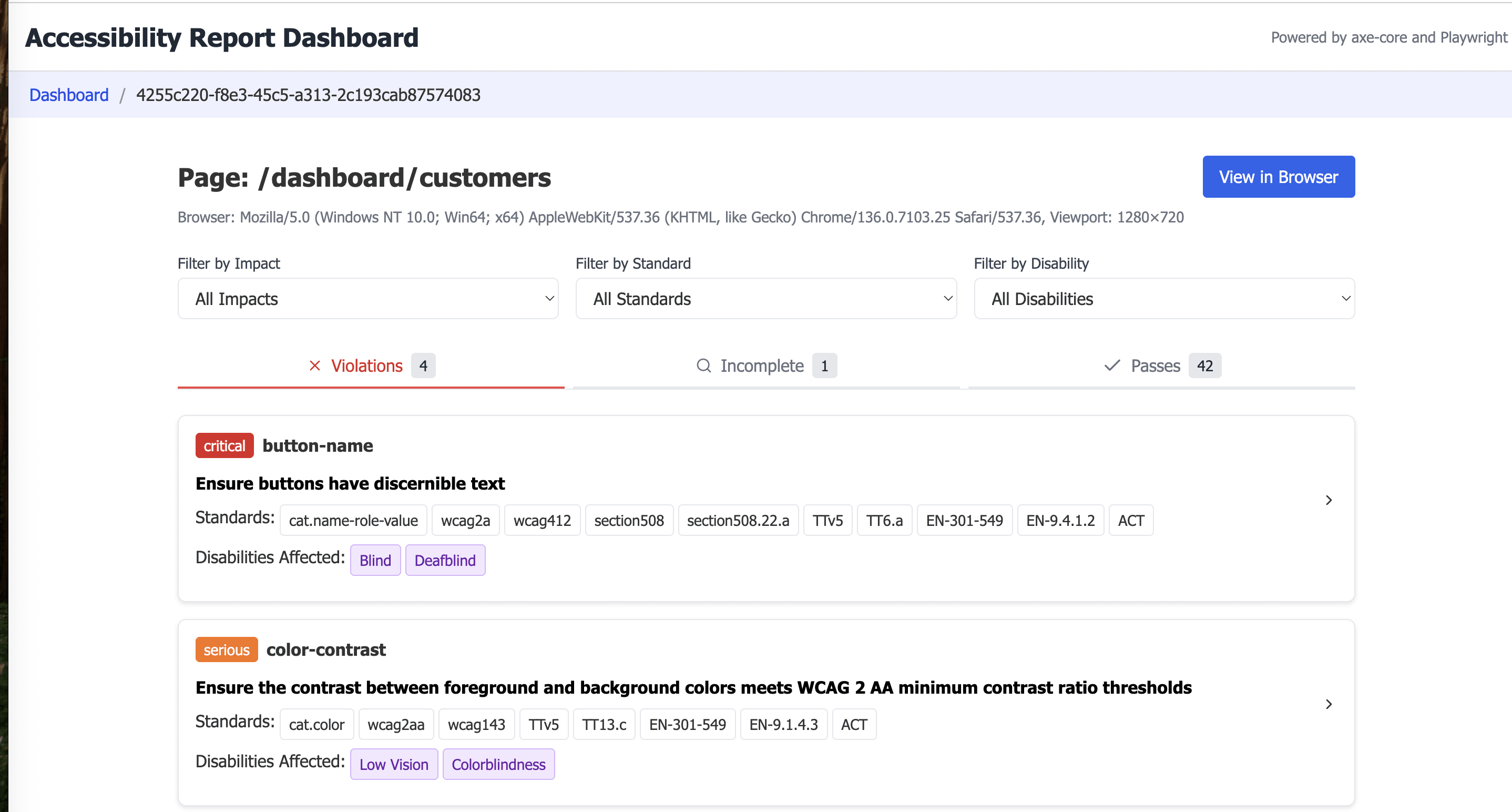Open the All Standards dropdown

tap(766, 298)
